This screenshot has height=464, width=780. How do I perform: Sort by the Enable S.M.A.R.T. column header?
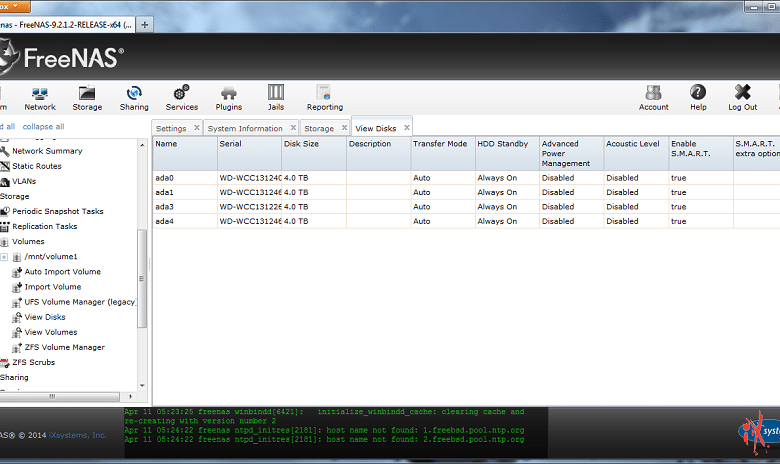coord(701,153)
